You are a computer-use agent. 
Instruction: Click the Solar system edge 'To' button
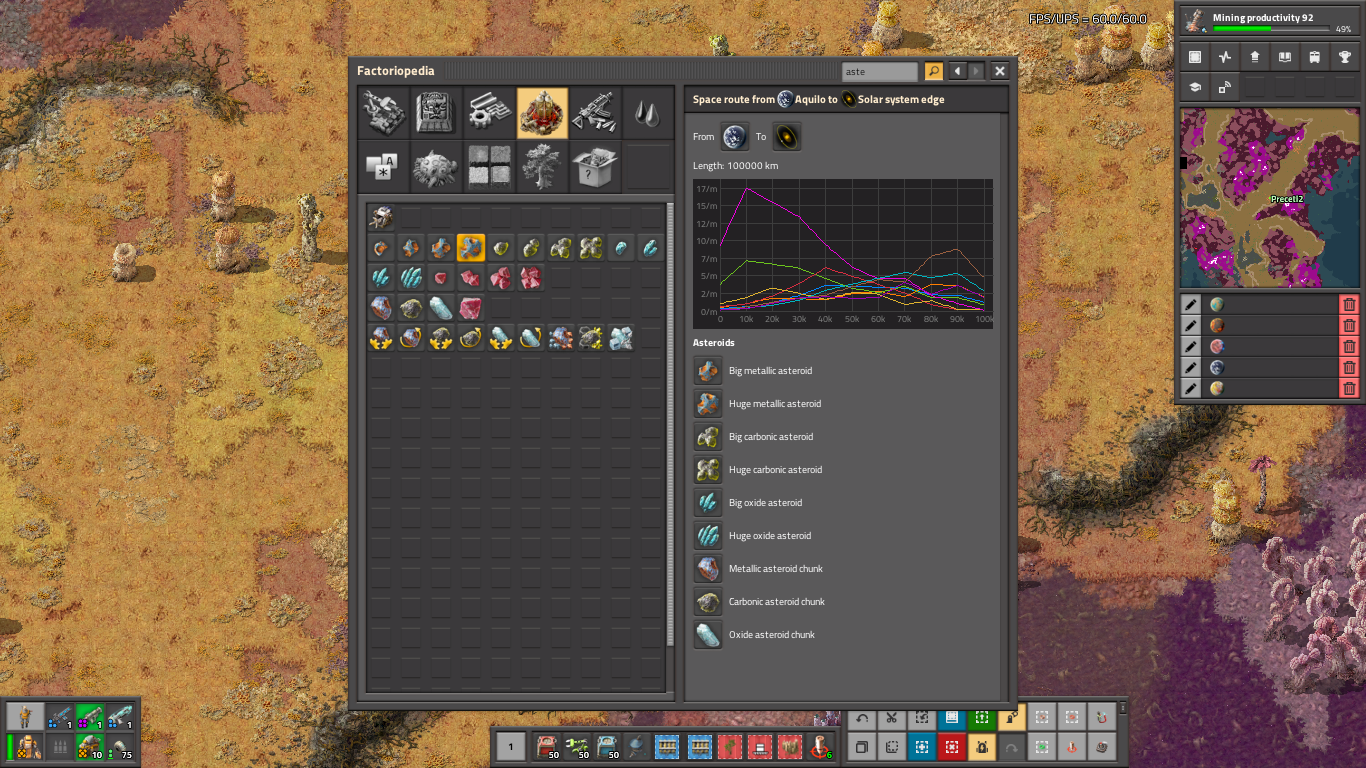tap(787, 137)
